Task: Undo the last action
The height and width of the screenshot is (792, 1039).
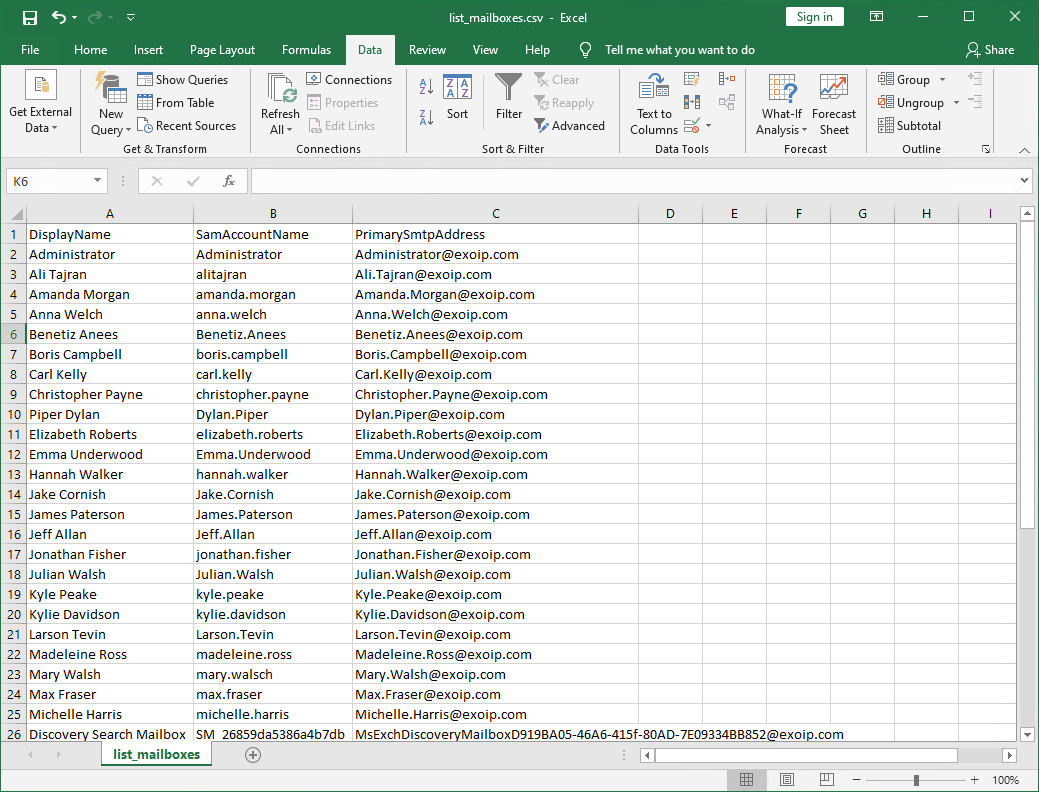Action: pos(59,17)
